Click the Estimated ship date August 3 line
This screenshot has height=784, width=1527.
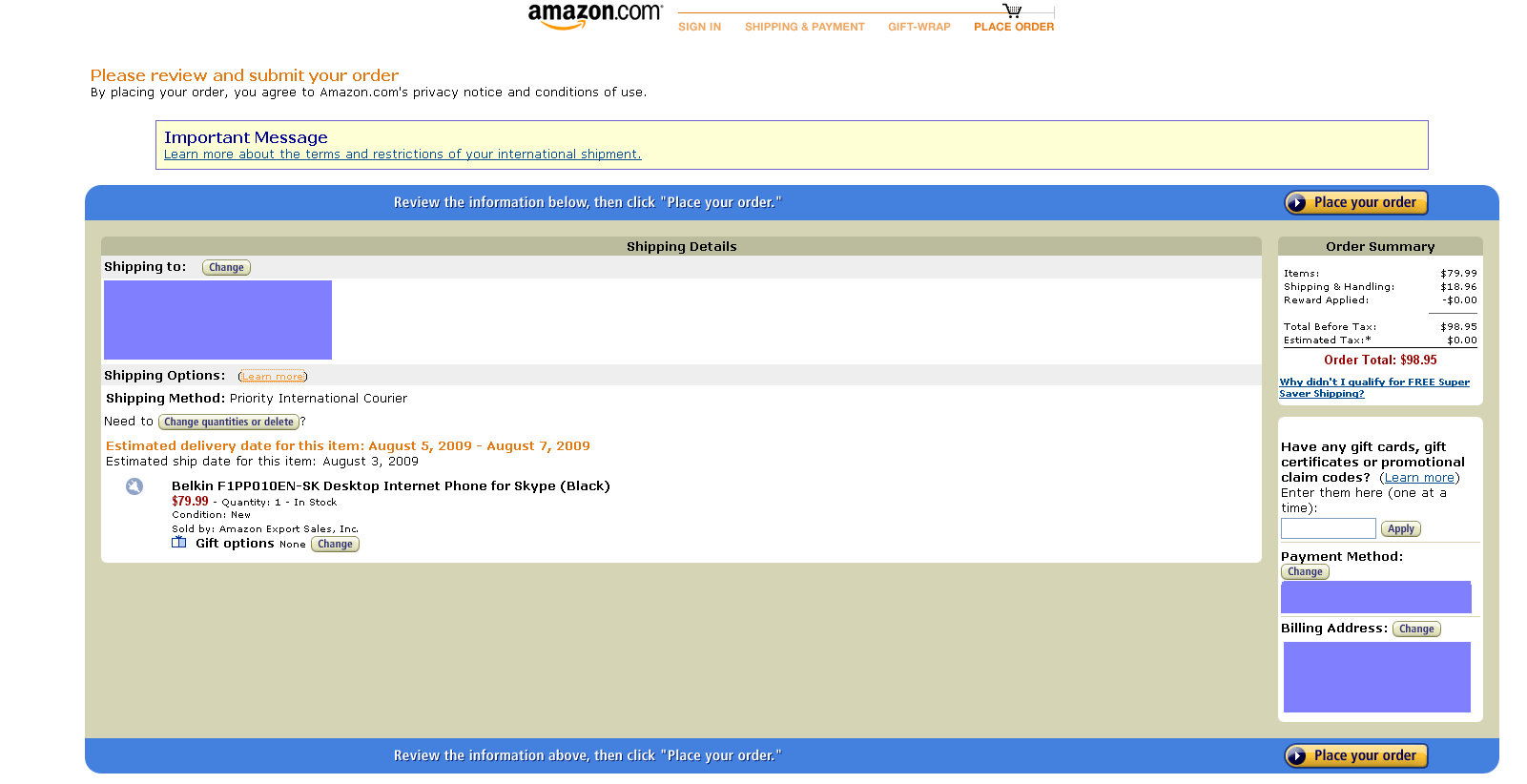(x=262, y=461)
